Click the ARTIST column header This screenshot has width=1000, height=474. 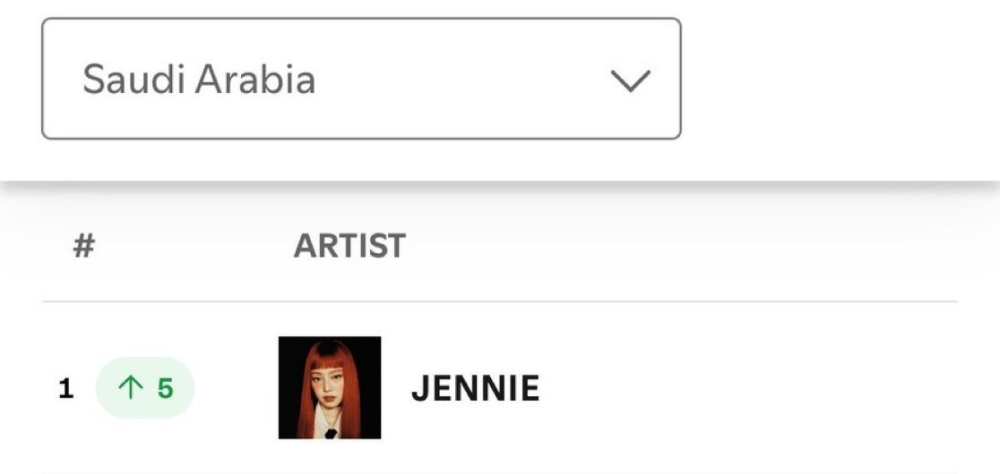(x=349, y=246)
